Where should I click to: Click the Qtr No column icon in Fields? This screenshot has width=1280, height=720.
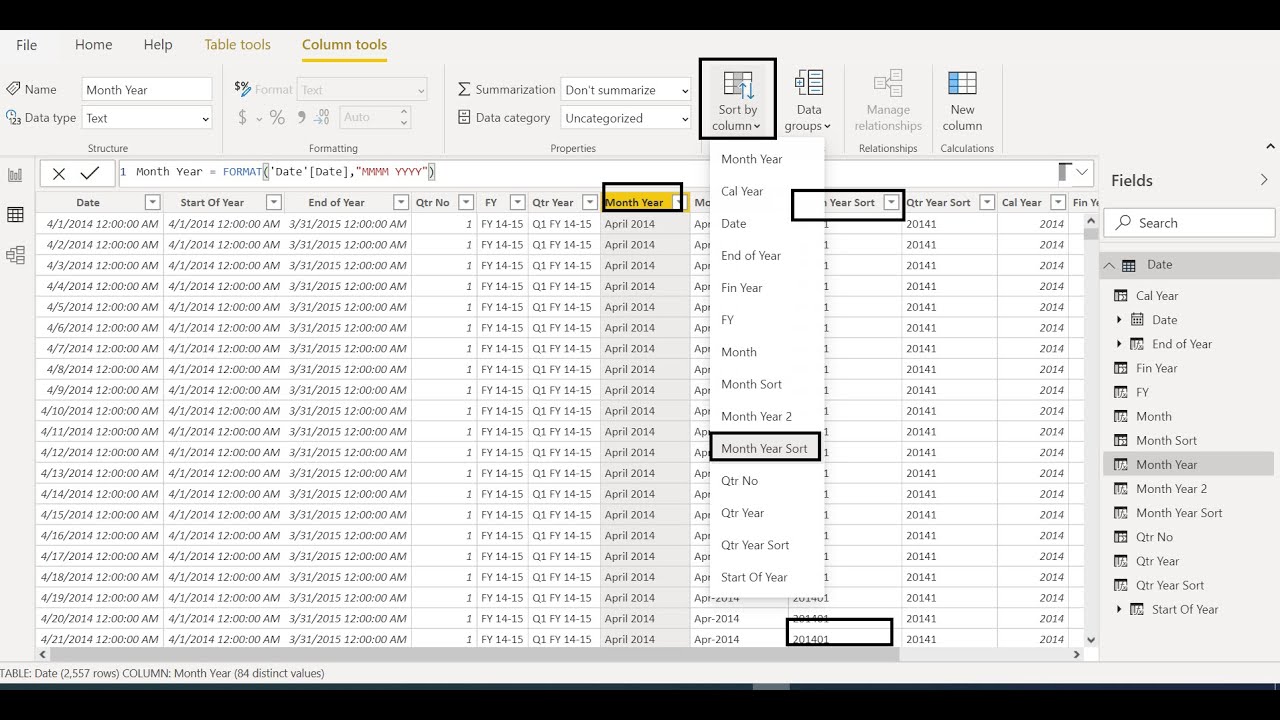click(1120, 537)
